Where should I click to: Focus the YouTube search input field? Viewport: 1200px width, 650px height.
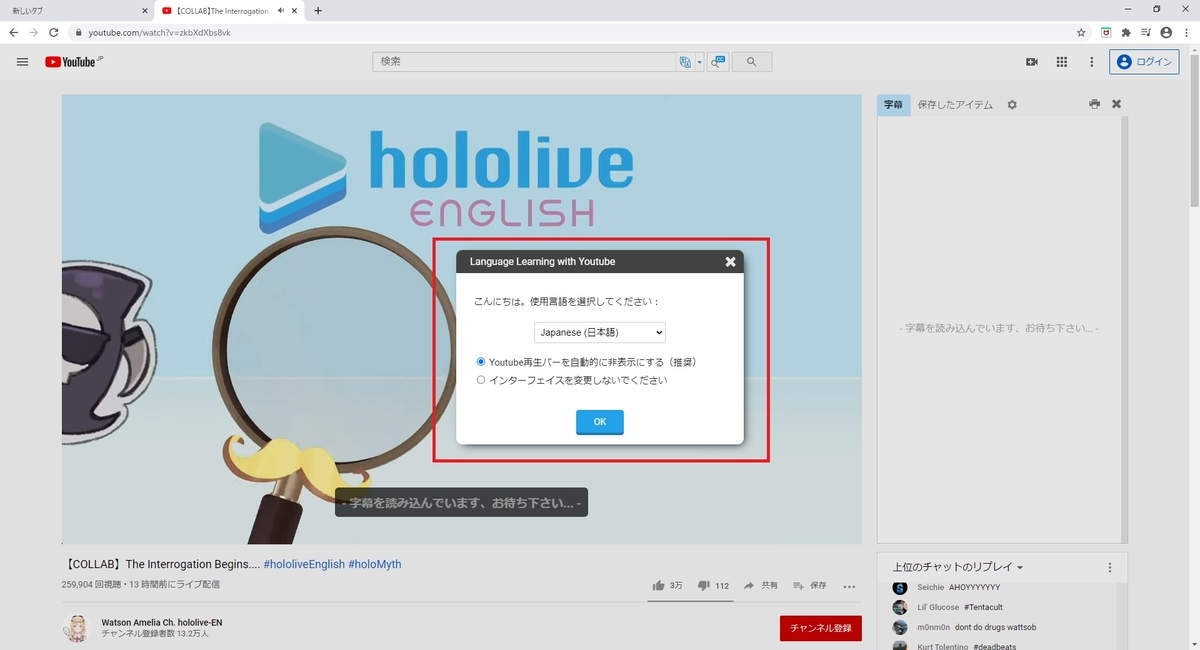click(525, 62)
